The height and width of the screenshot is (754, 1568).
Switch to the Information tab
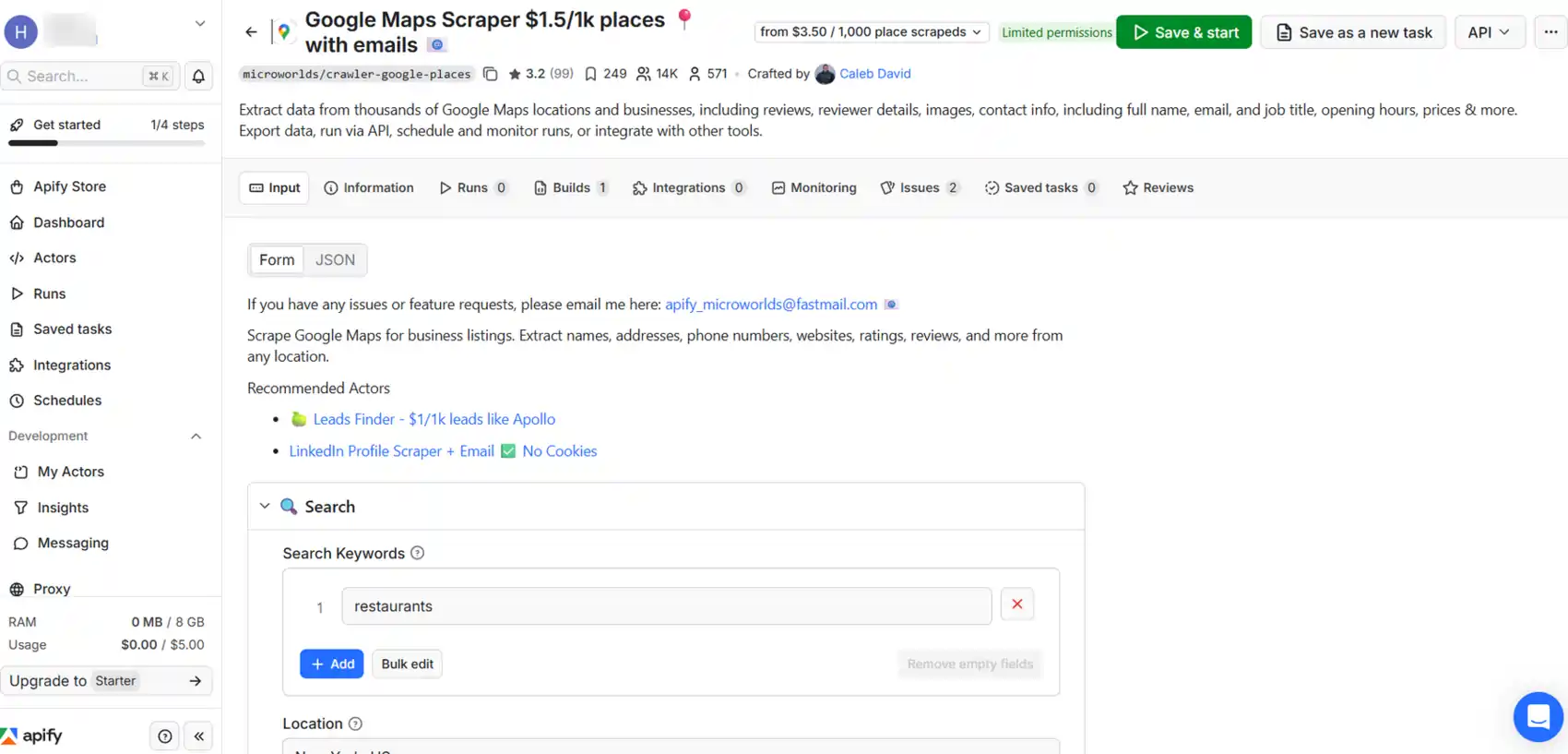[369, 187]
